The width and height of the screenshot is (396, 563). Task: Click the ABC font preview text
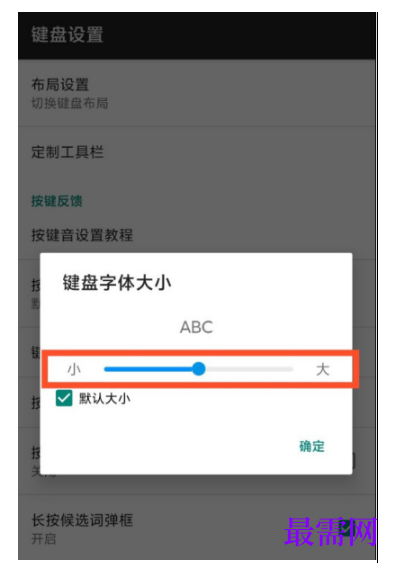pyautogui.click(x=196, y=327)
